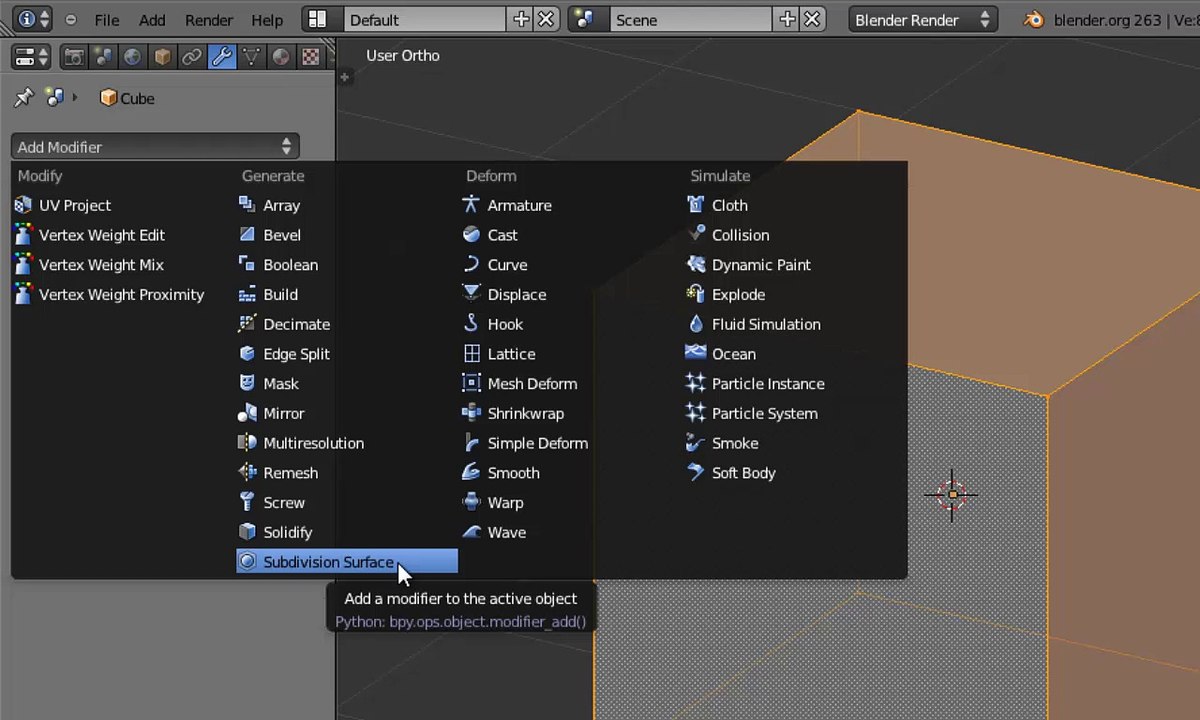
Task: Add a Curve modifier
Action: click(495, 265)
